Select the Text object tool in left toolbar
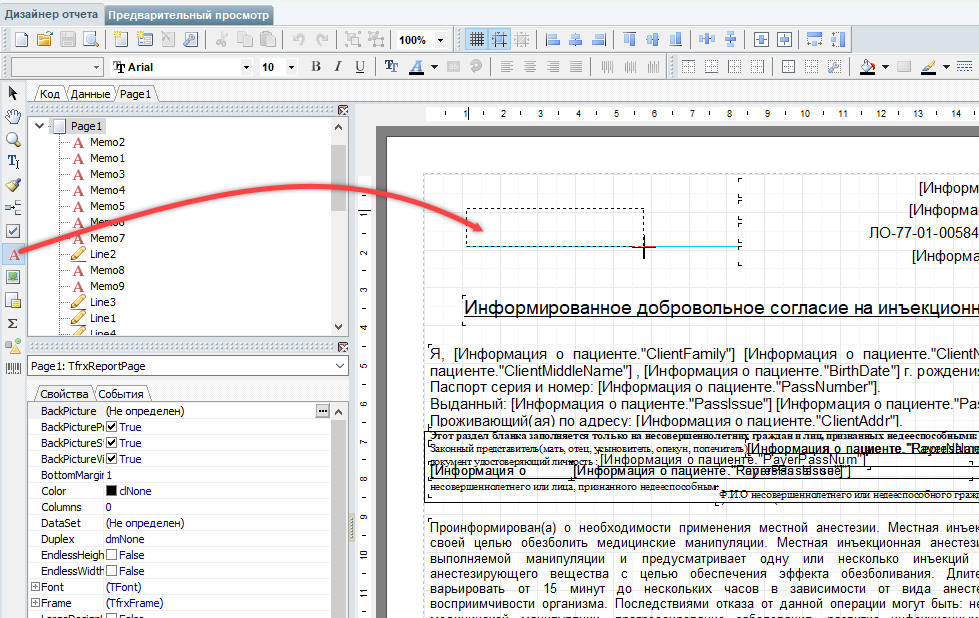 tap(14, 254)
